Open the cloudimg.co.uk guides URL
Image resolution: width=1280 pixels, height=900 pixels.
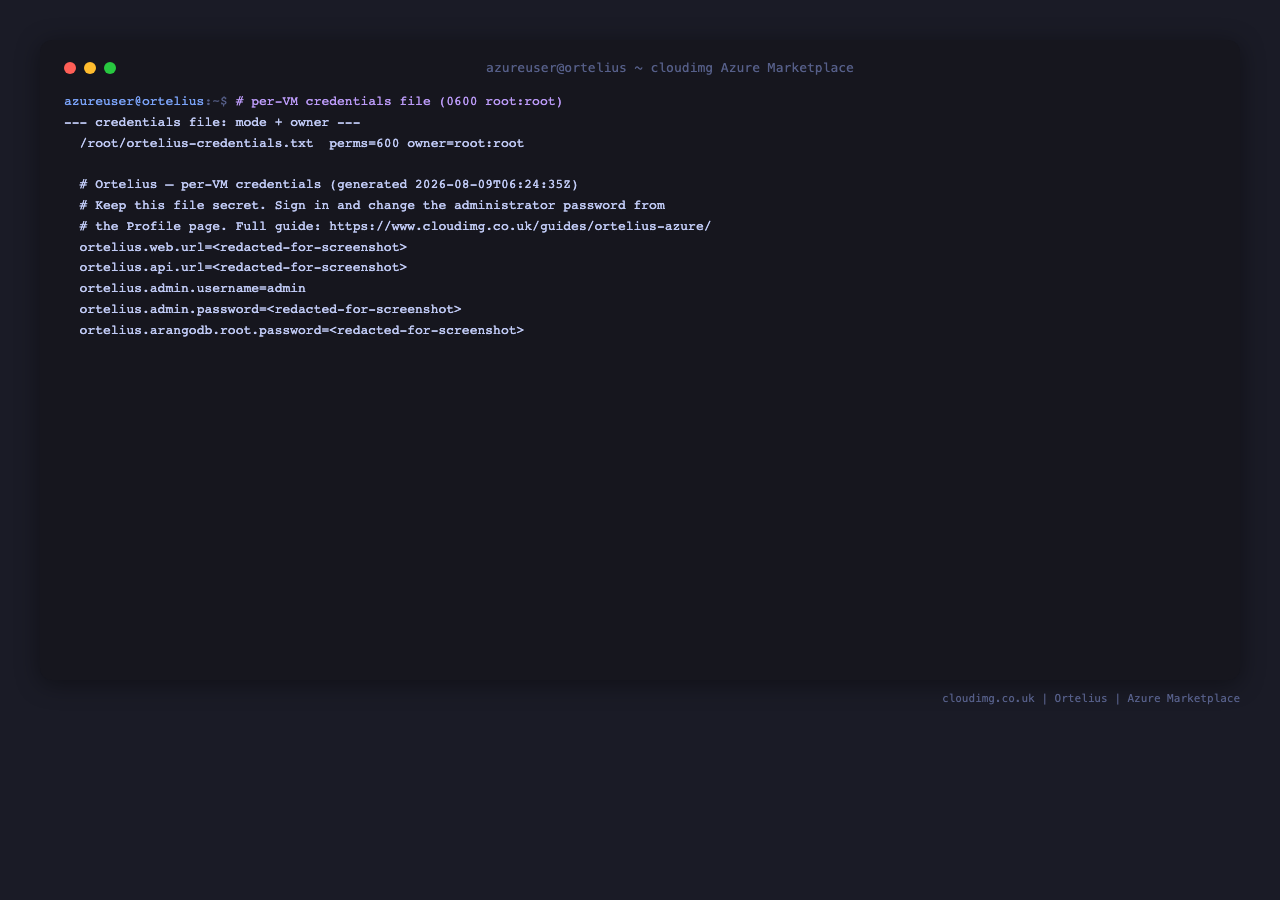coord(520,227)
